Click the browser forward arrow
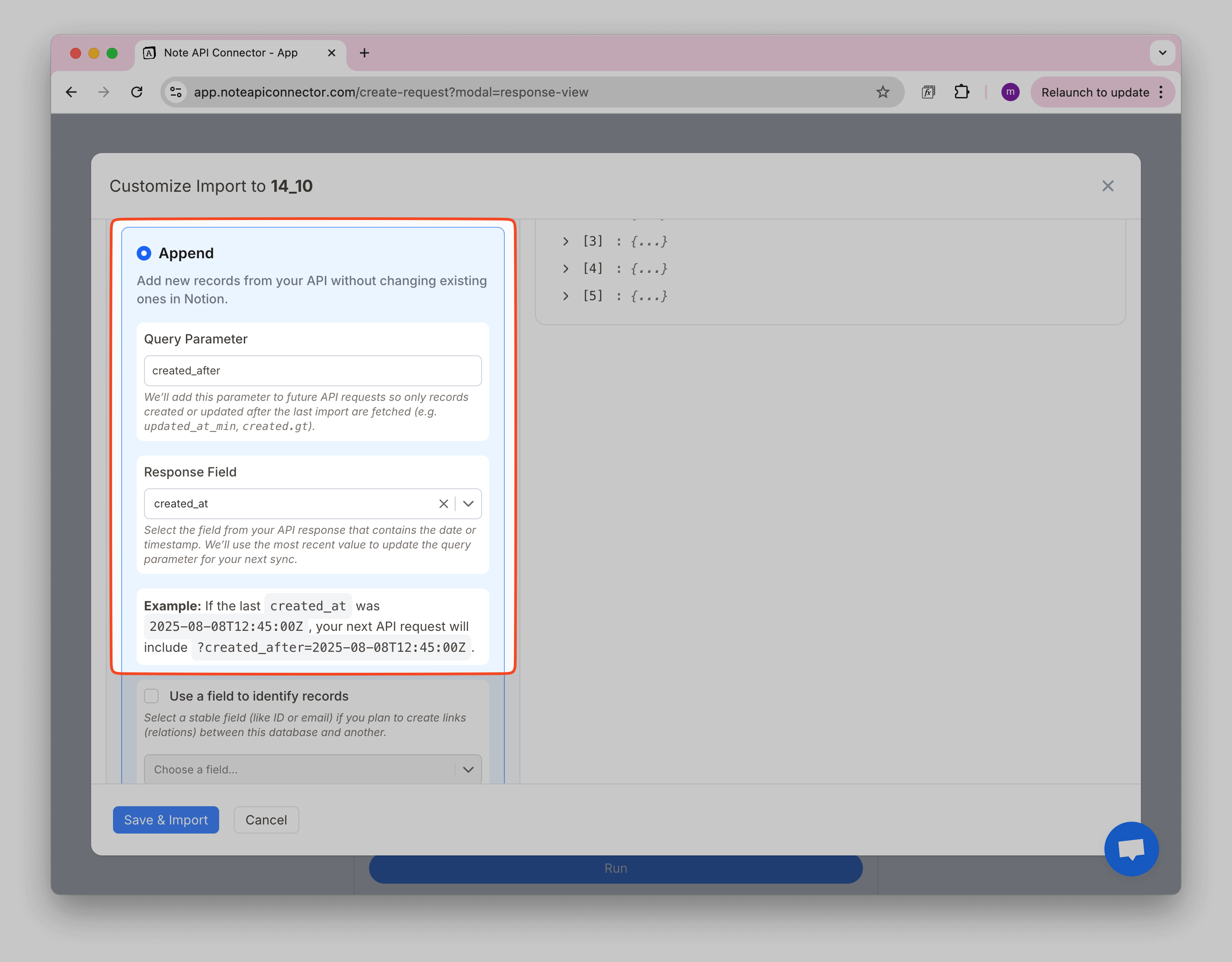Screen dimensions: 1232x962 tap(104, 92)
